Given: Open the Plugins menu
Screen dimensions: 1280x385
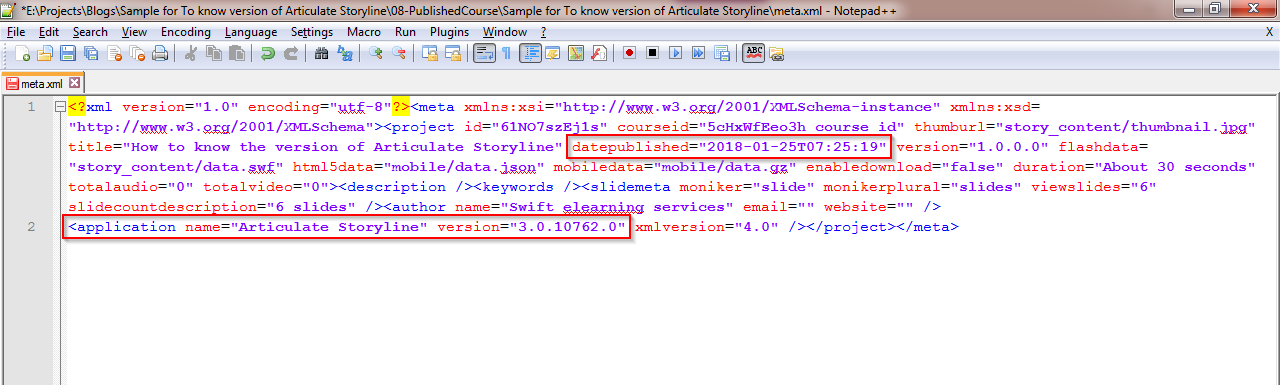Looking at the screenshot, I should tap(449, 32).
